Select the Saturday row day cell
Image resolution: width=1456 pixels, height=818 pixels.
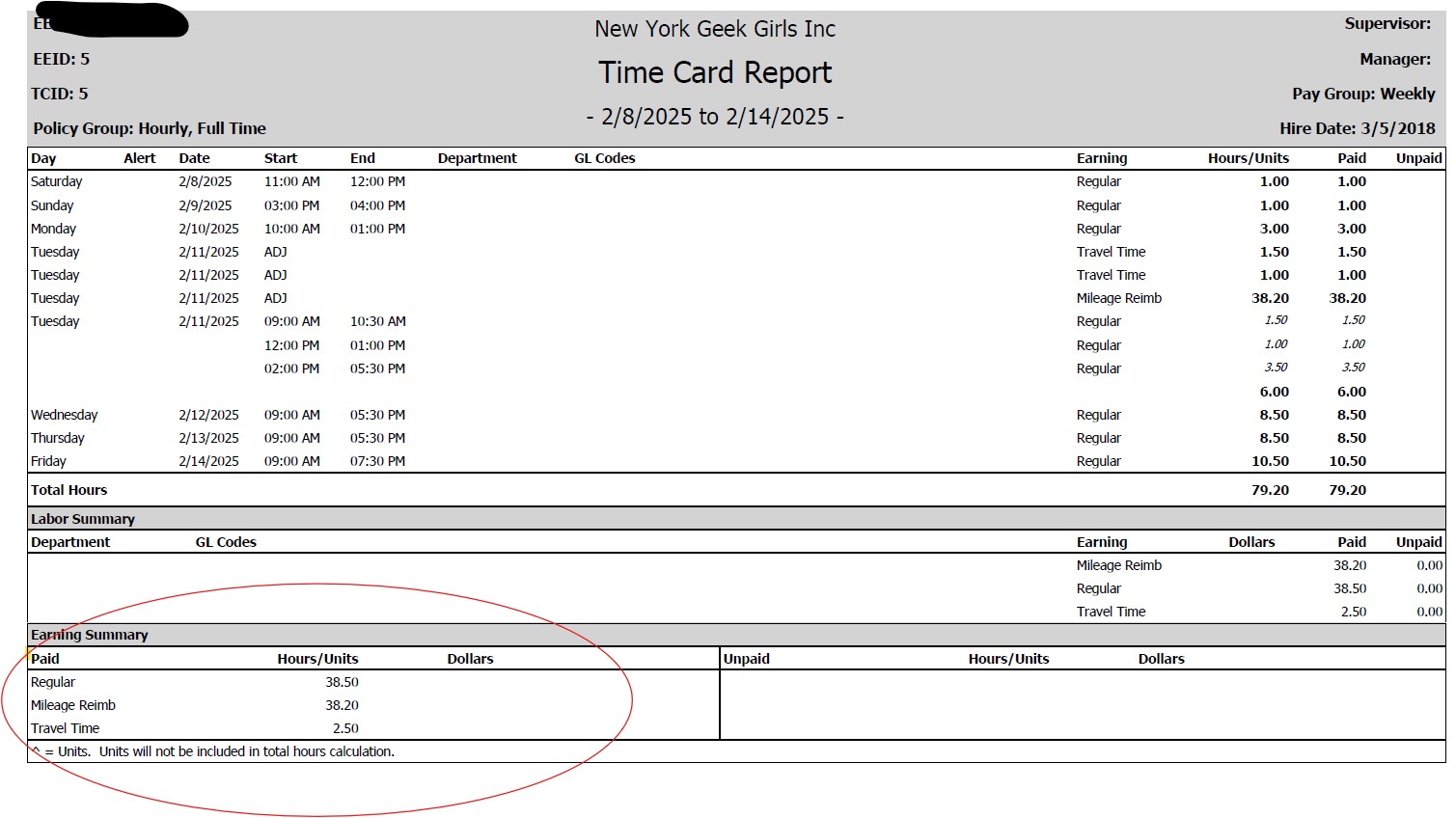pyautogui.click(x=57, y=181)
